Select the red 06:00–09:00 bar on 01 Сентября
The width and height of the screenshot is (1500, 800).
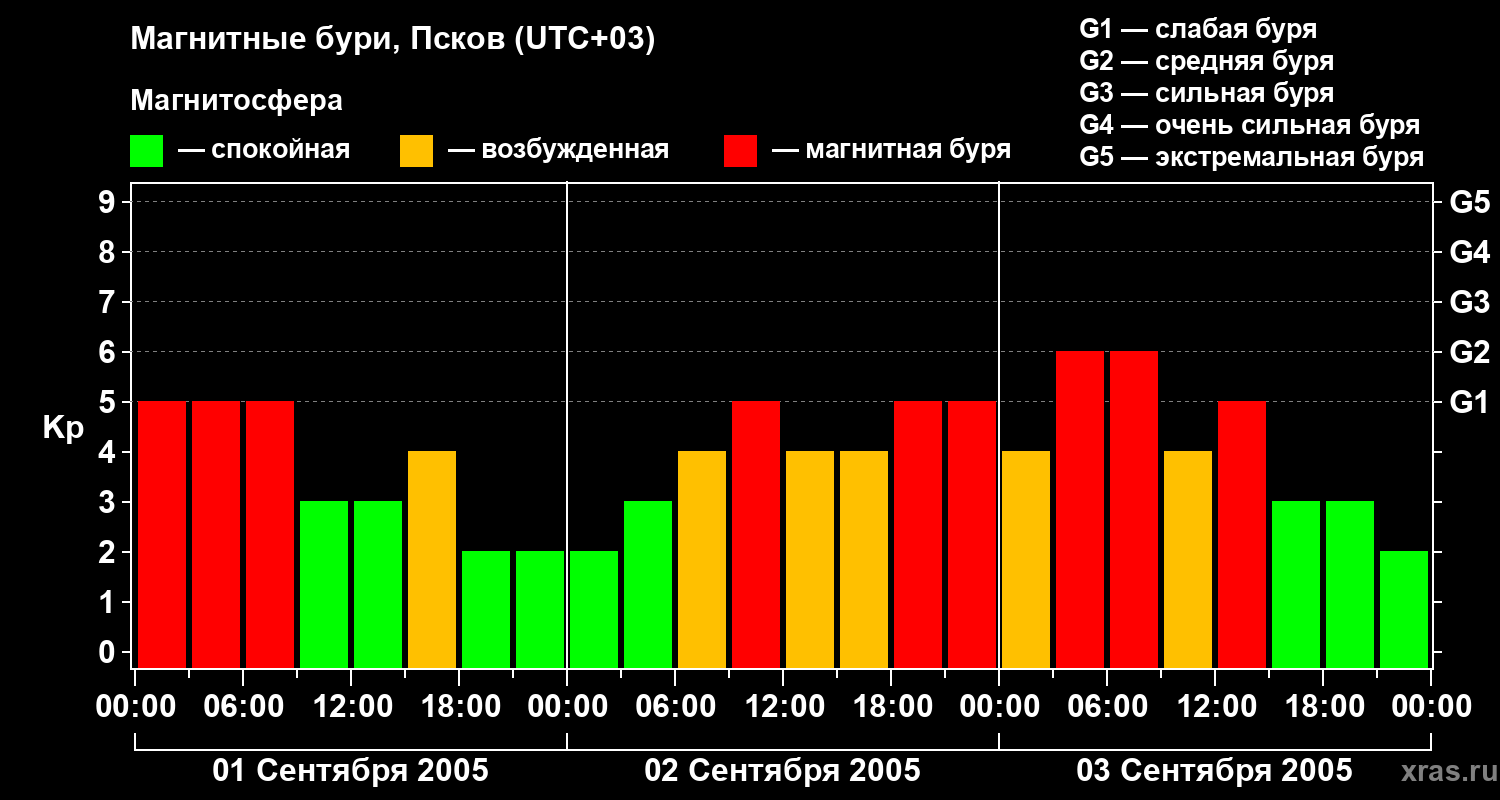(x=270, y=534)
